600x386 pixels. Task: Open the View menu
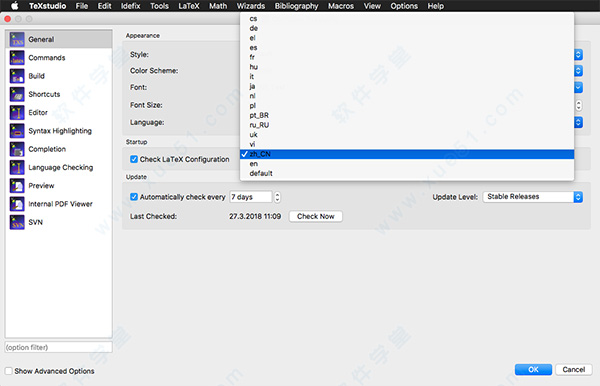pyautogui.click(x=372, y=6)
